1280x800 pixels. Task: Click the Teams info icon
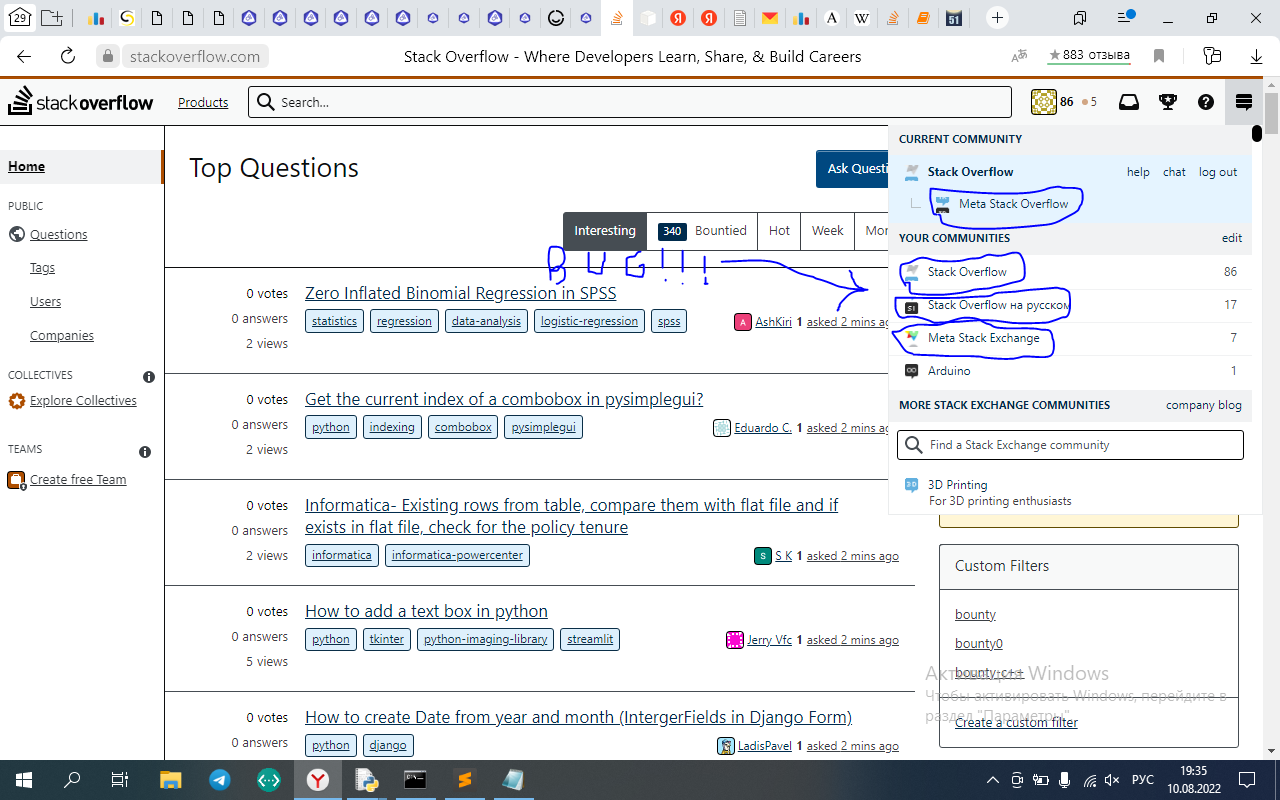point(145,452)
